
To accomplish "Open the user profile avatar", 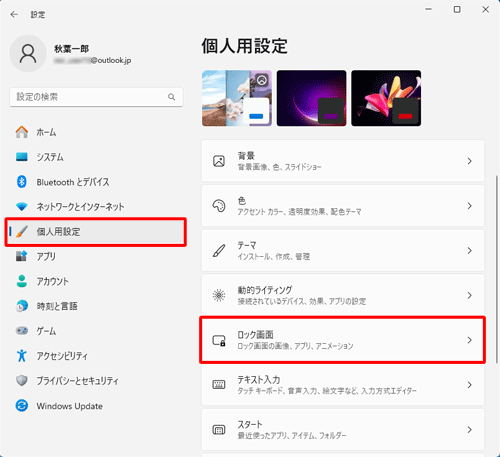I will [x=28, y=53].
